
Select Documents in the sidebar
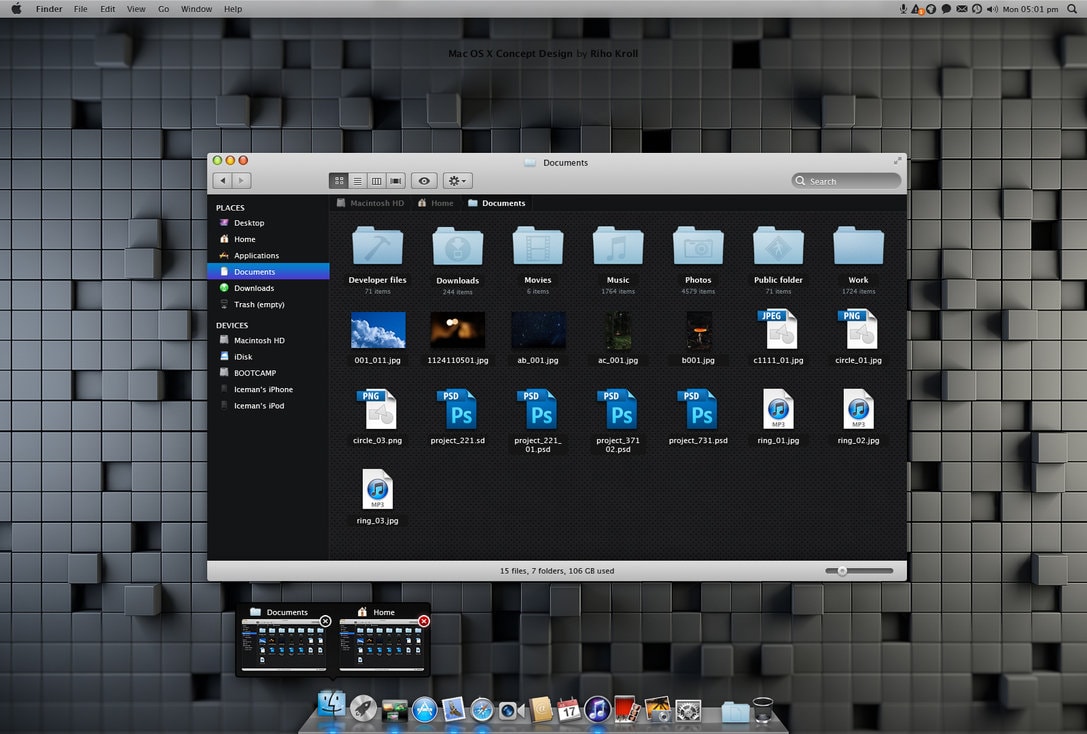coord(268,272)
